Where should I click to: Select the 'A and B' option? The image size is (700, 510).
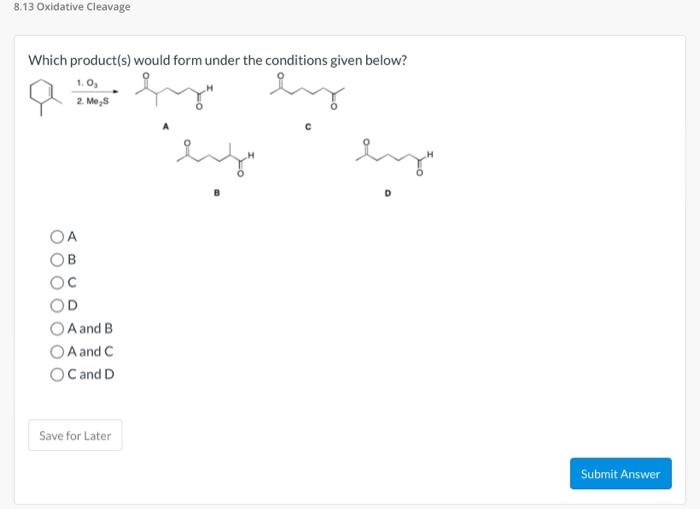(x=56, y=329)
